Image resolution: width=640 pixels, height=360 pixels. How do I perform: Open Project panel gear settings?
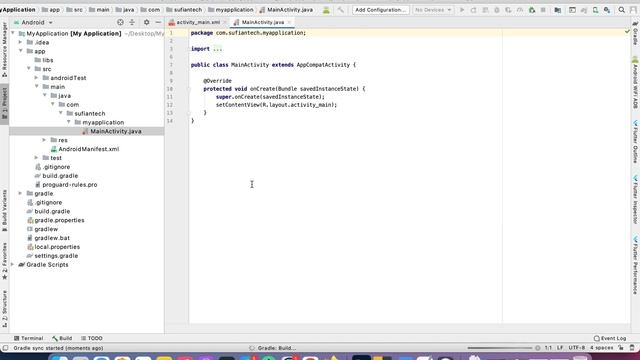[147, 22]
